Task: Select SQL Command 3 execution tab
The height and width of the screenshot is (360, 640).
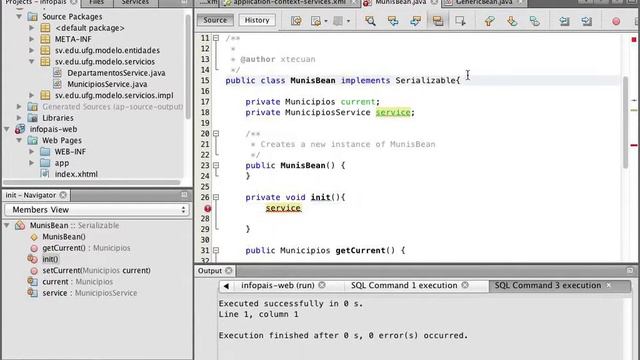Action: 548,285
